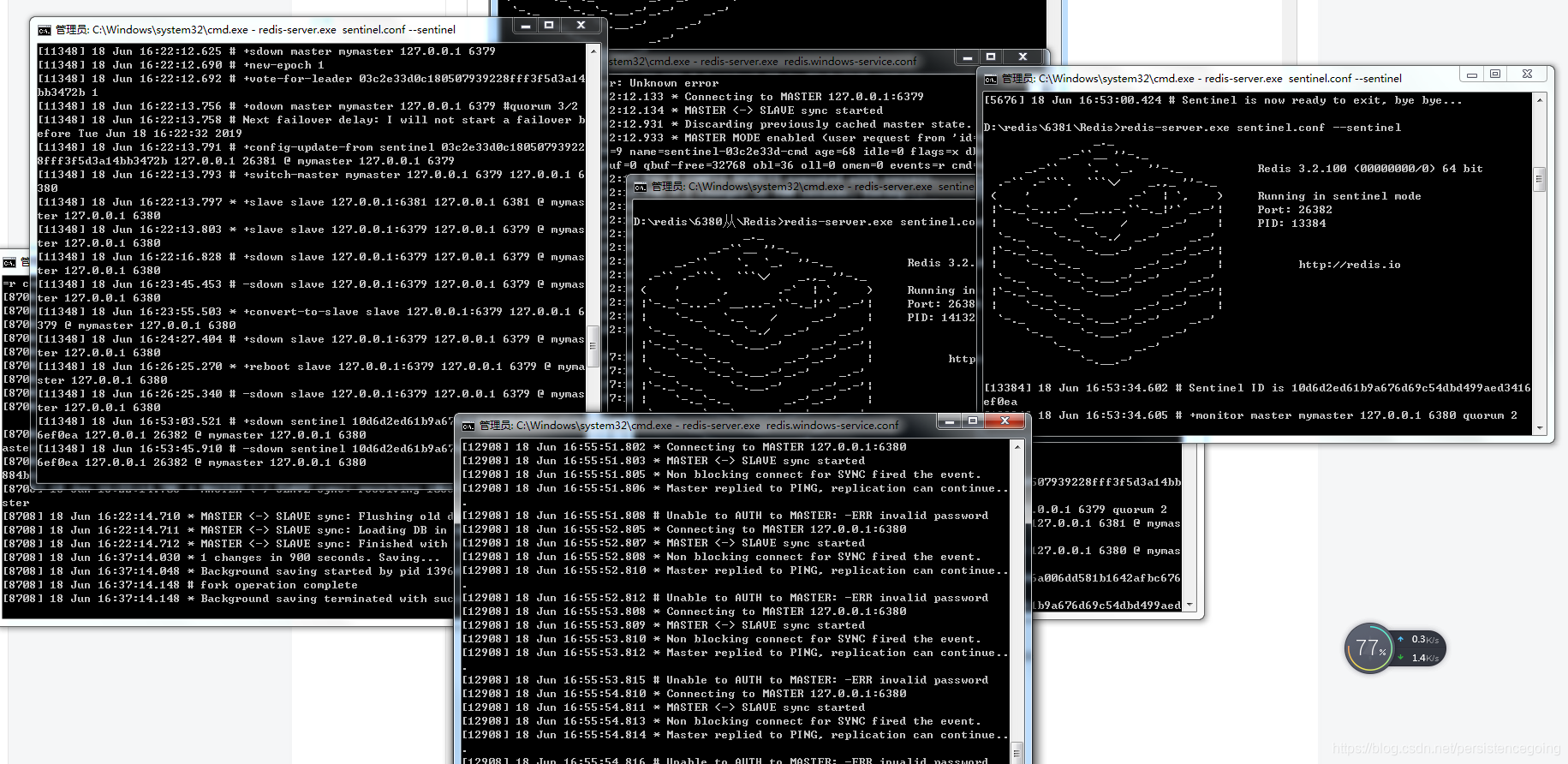Click the 0.3K/s upload speed indicator
This screenshot has height=764, width=1568.
coord(1419,639)
